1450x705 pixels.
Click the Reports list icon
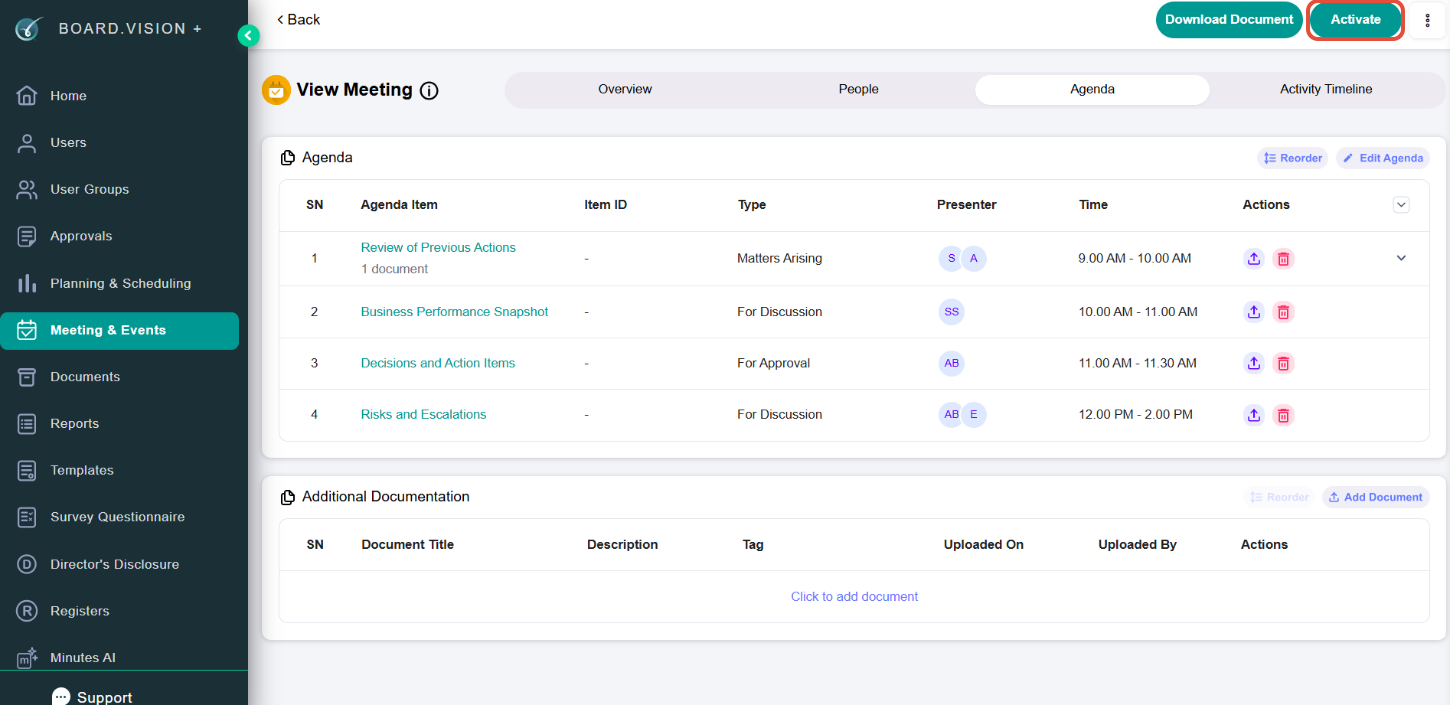point(27,424)
